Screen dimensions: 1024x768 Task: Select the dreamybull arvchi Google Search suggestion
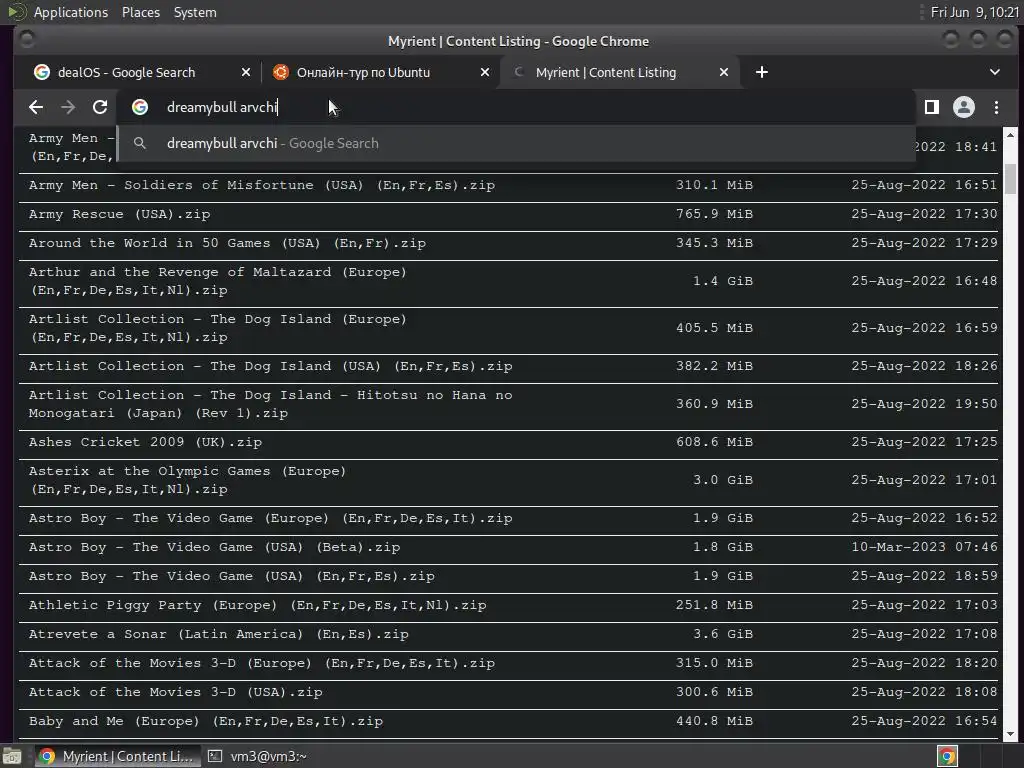516,144
